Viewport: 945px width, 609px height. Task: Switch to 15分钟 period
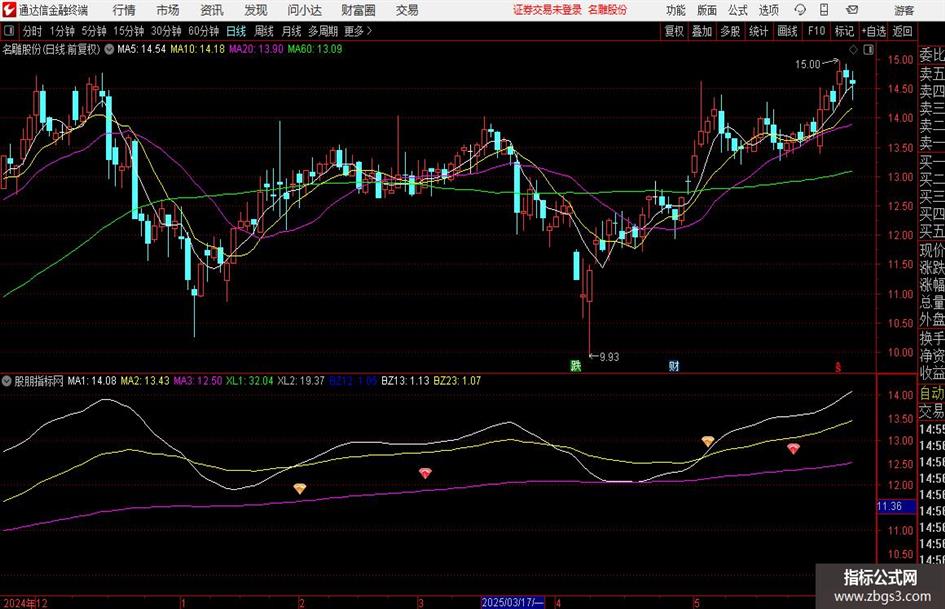pos(128,31)
